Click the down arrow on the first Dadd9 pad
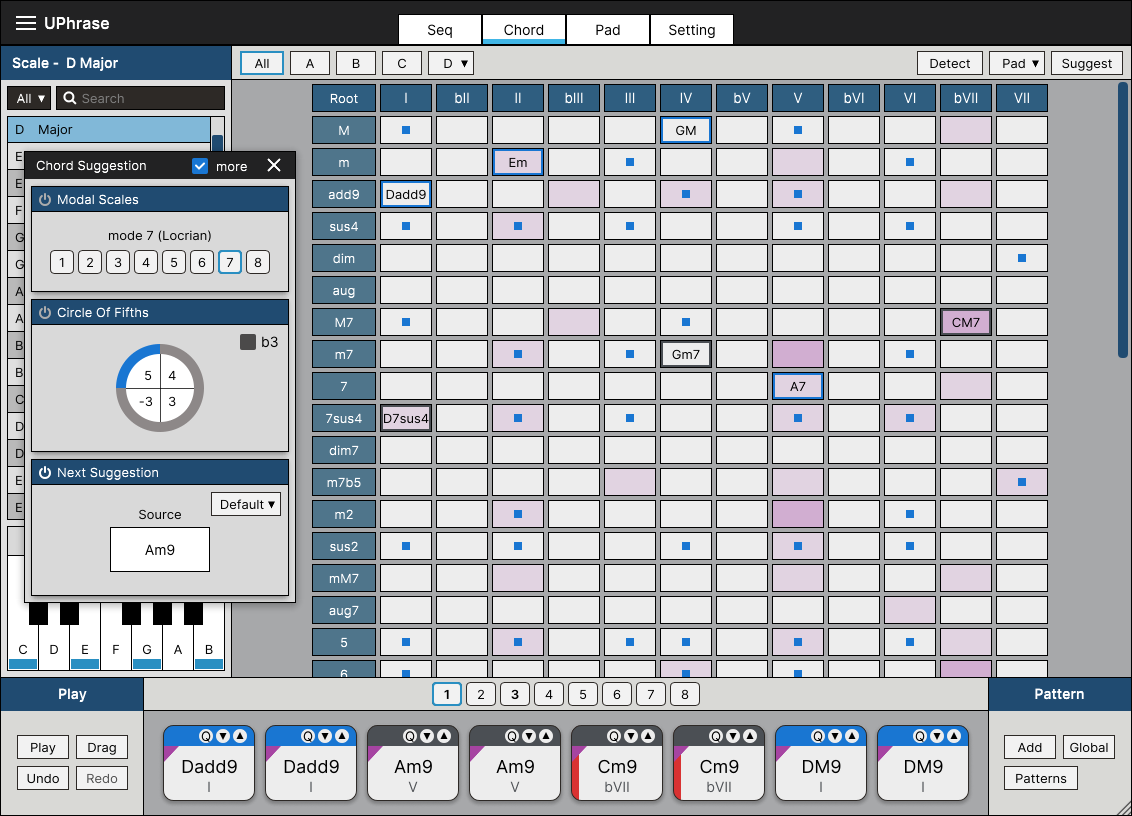The width and height of the screenshot is (1132, 816). [x=223, y=736]
